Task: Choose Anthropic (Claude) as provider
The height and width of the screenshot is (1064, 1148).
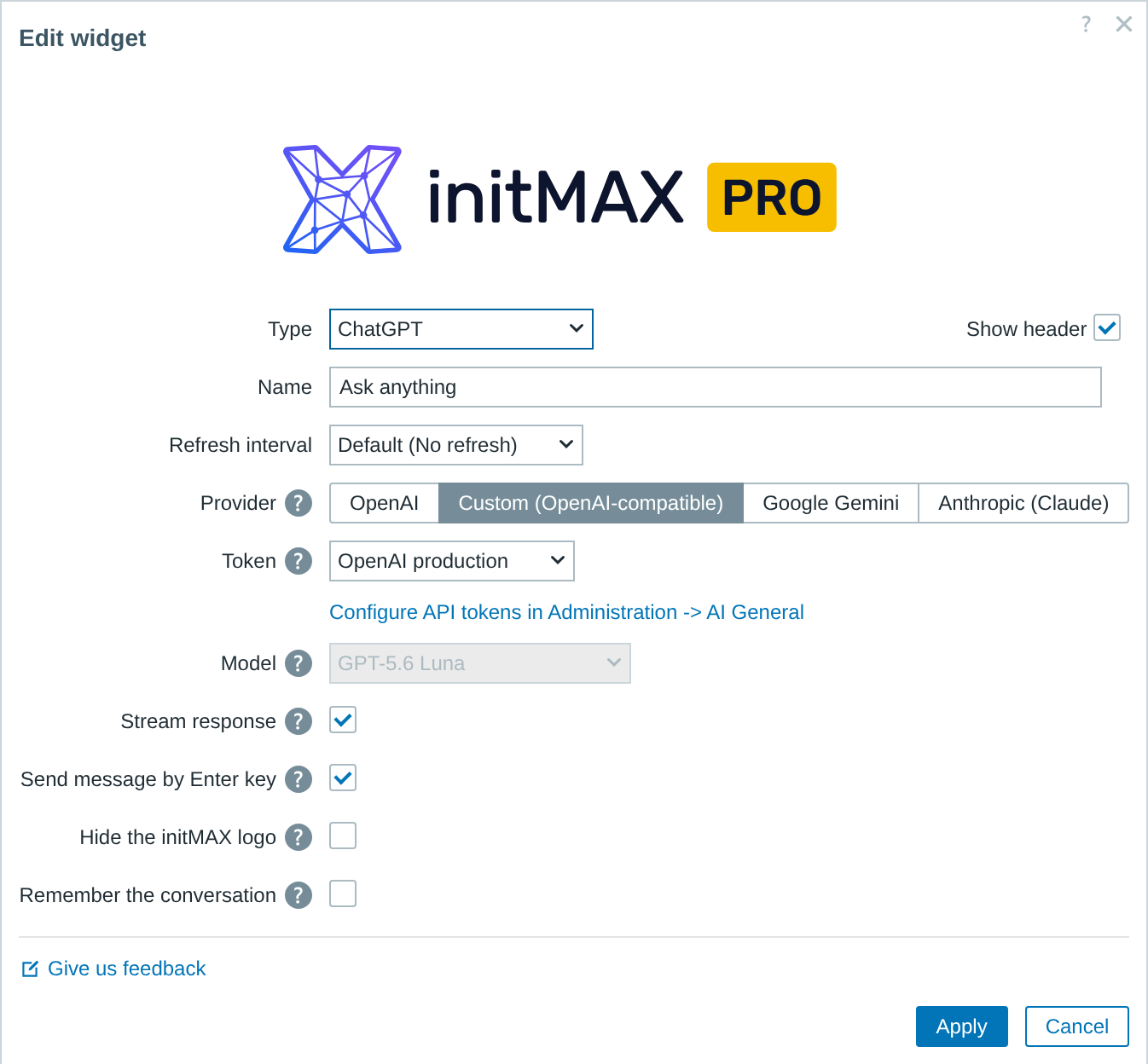Action: pos(1023,503)
